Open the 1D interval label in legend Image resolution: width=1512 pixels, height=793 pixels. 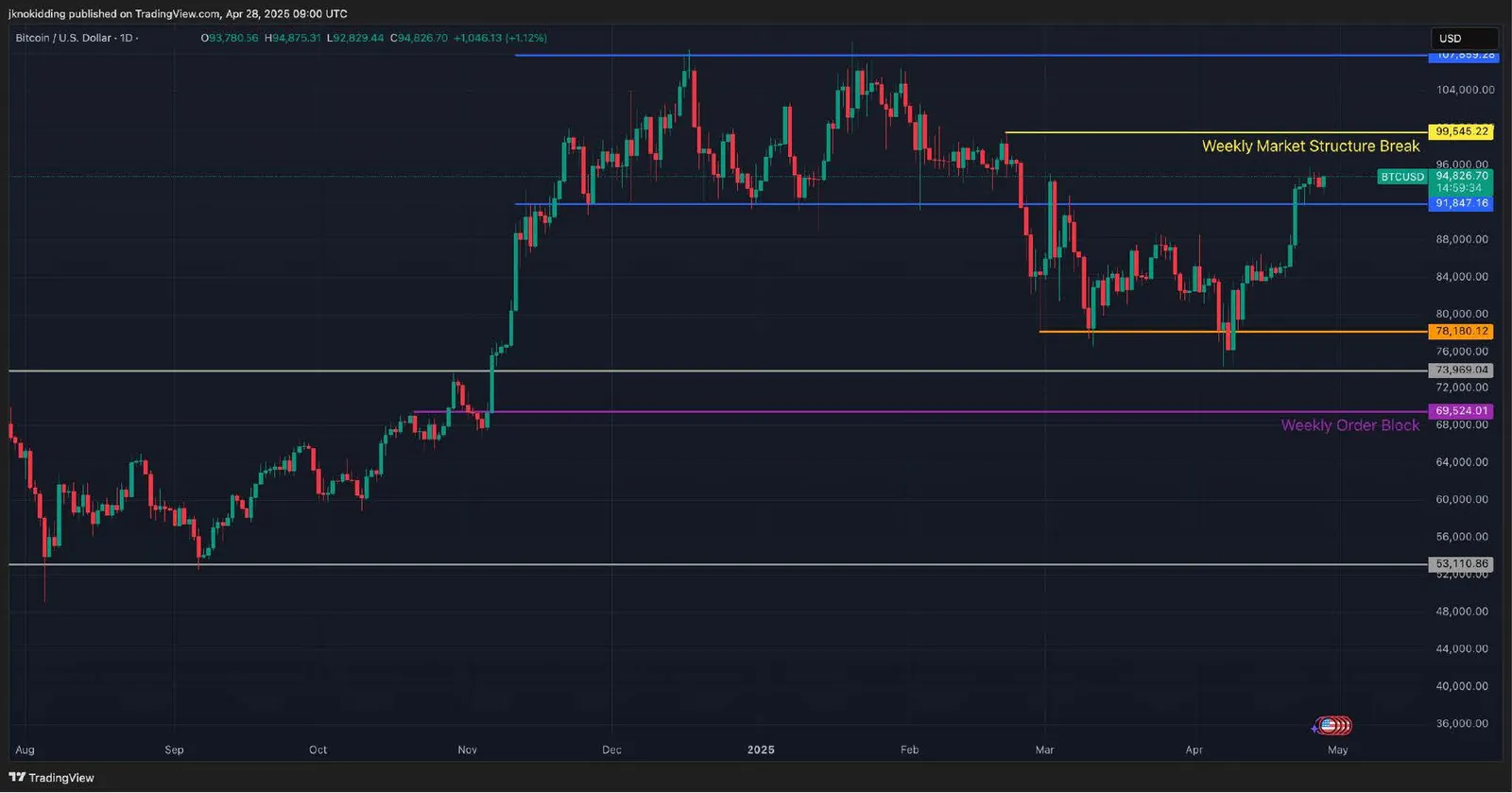coord(126,38)
